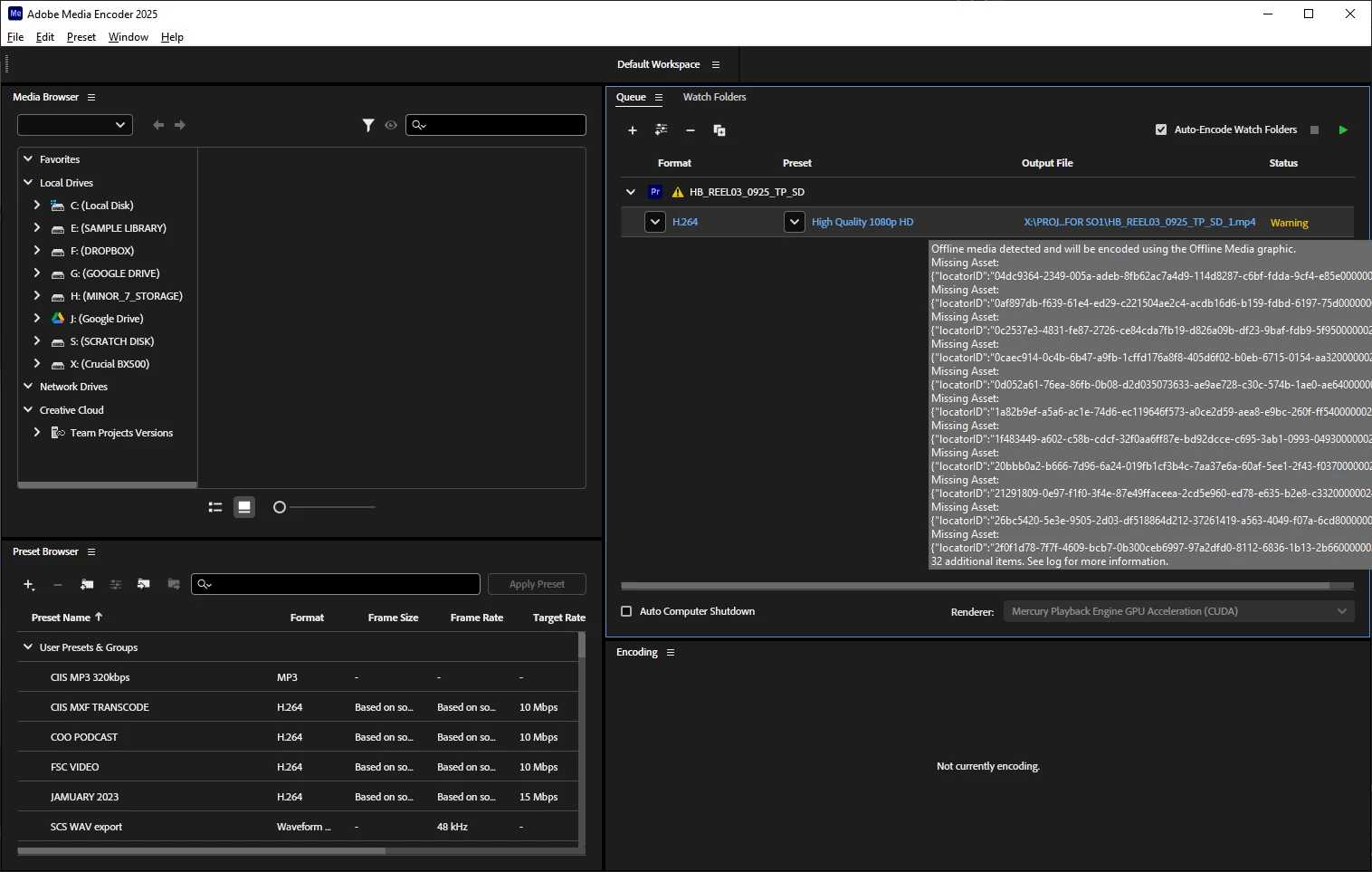This screenshot has width=1372, height=872.
Task: Create new preset with plus icon
Action: [x=29, y=585]
